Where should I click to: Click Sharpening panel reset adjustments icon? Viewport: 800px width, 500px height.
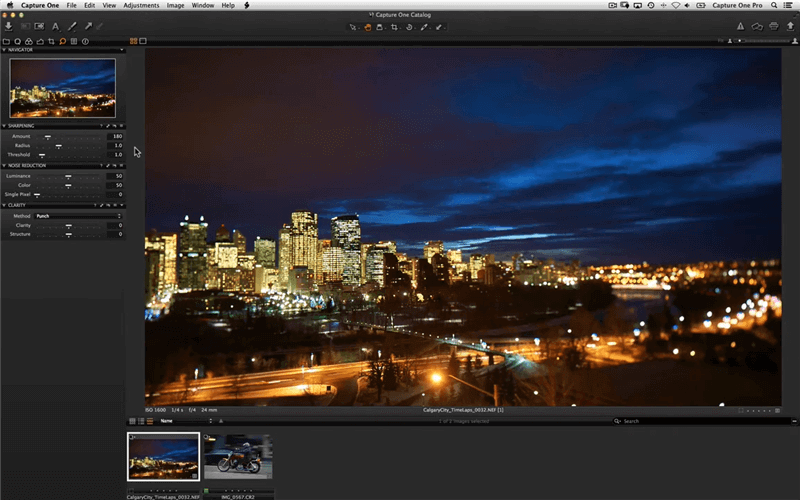[x=114, y=126]
